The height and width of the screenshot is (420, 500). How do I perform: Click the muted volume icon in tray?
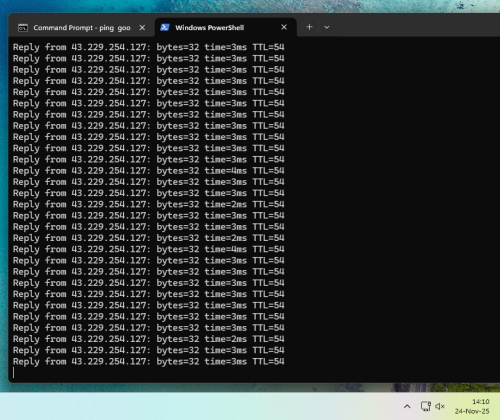[x=440, y=406]
